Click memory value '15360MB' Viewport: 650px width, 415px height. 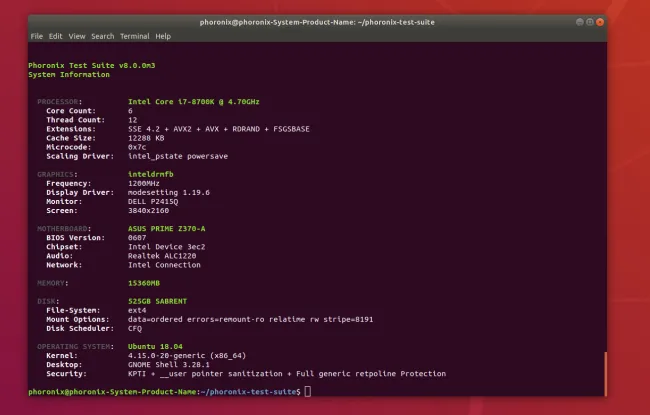(x=144, y=283)
